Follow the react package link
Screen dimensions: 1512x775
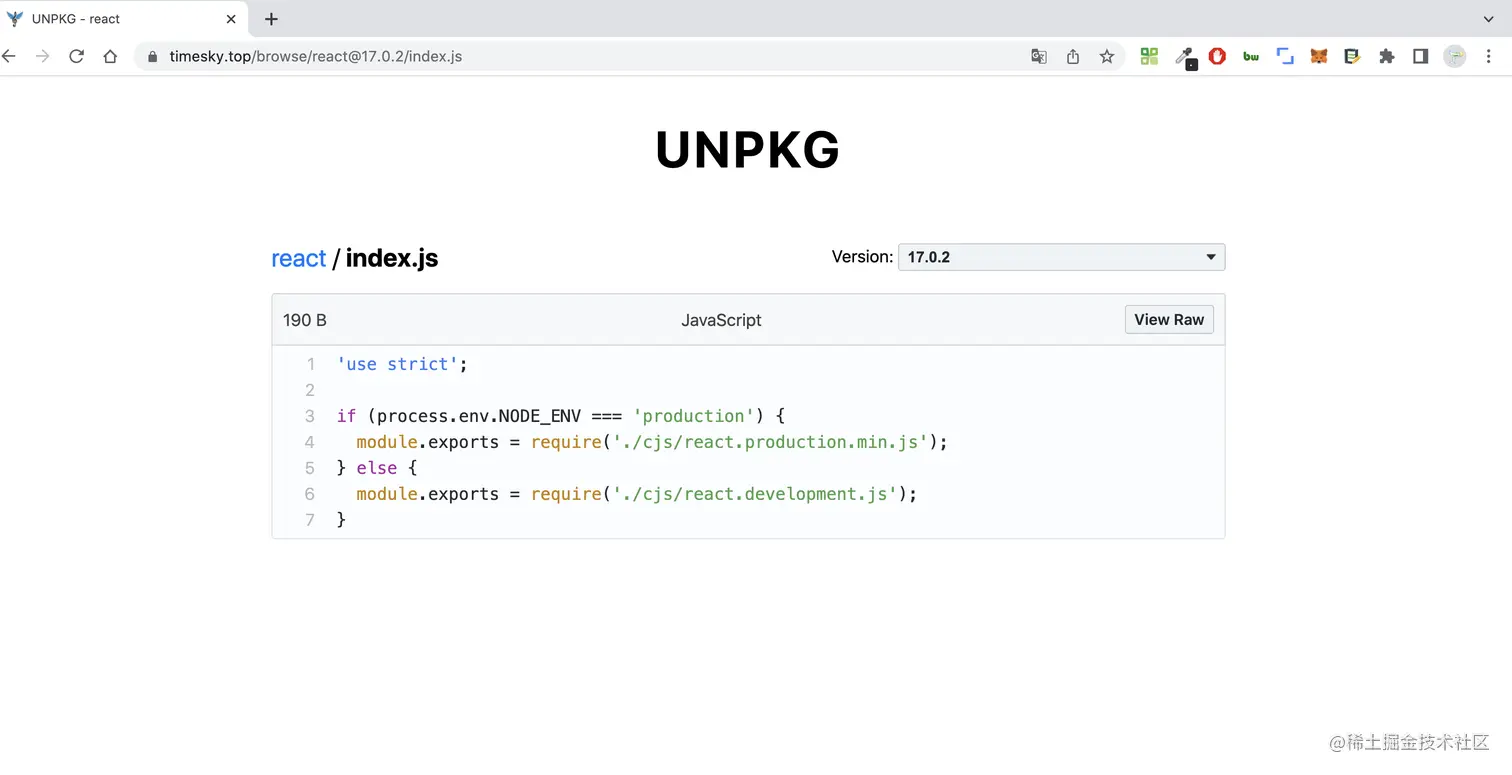[299, 258]
